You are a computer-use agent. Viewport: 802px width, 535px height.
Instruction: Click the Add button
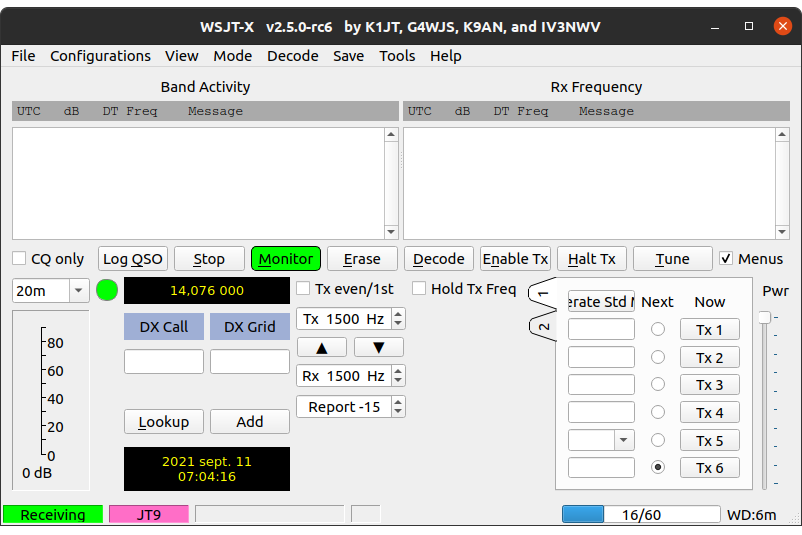pyautogui.click(x=250, y=421)
